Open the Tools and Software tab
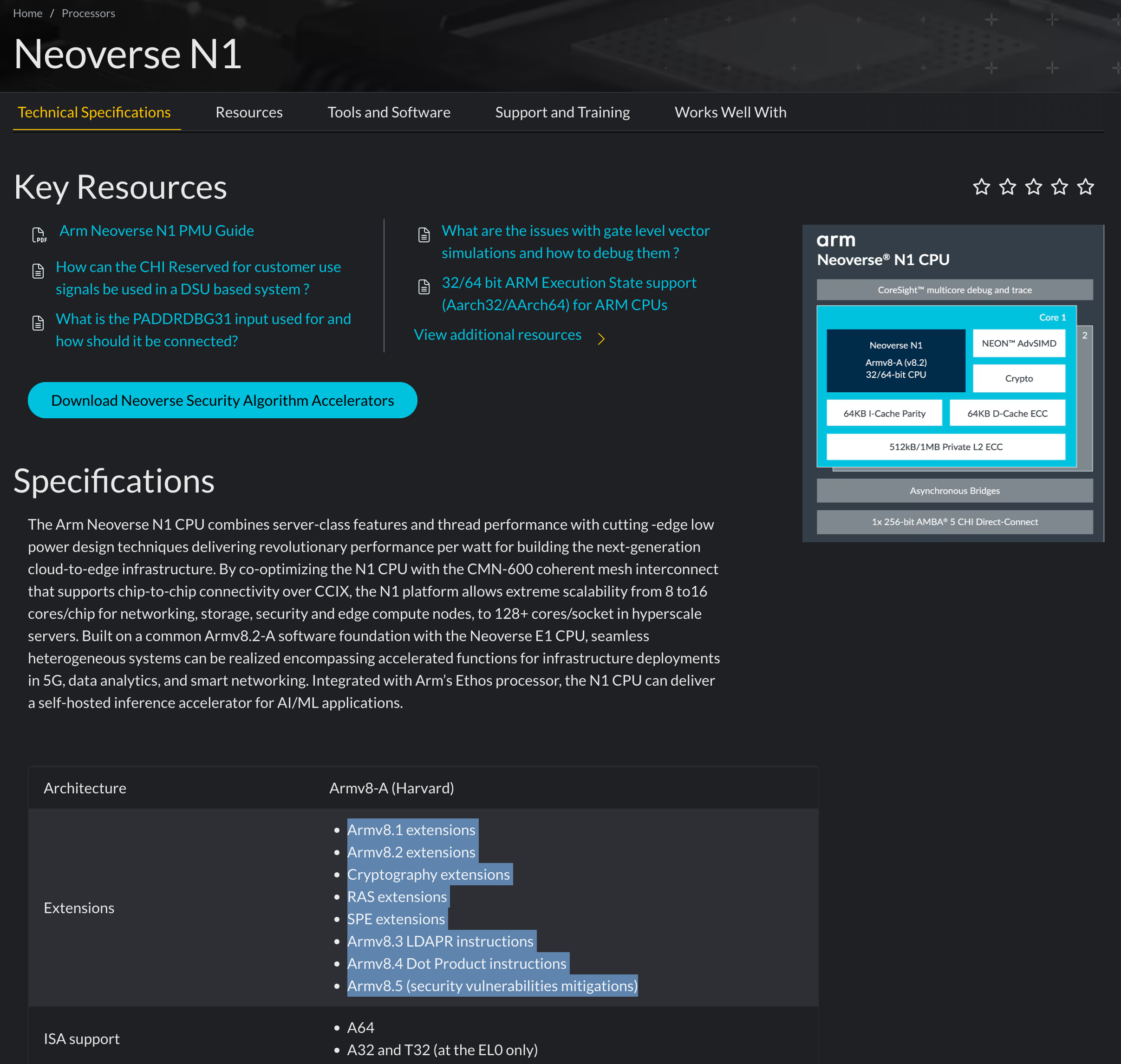 pos(389,112)
